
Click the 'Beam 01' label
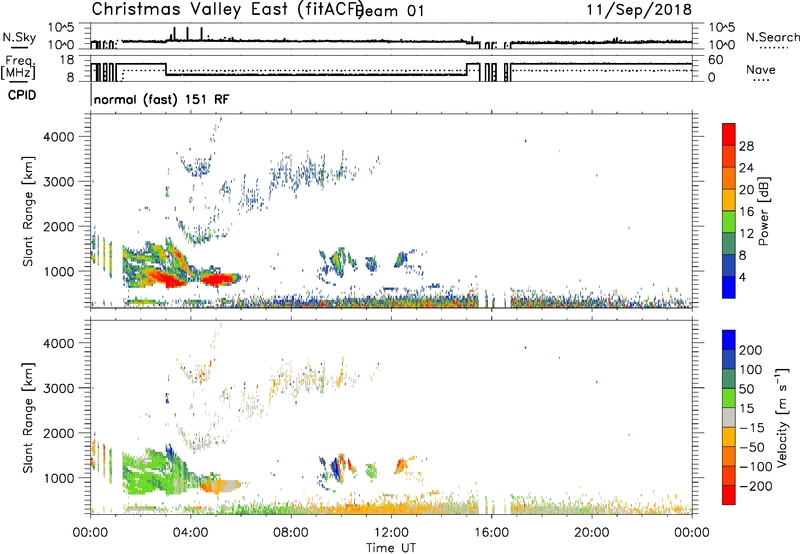(x=390, y=11)
